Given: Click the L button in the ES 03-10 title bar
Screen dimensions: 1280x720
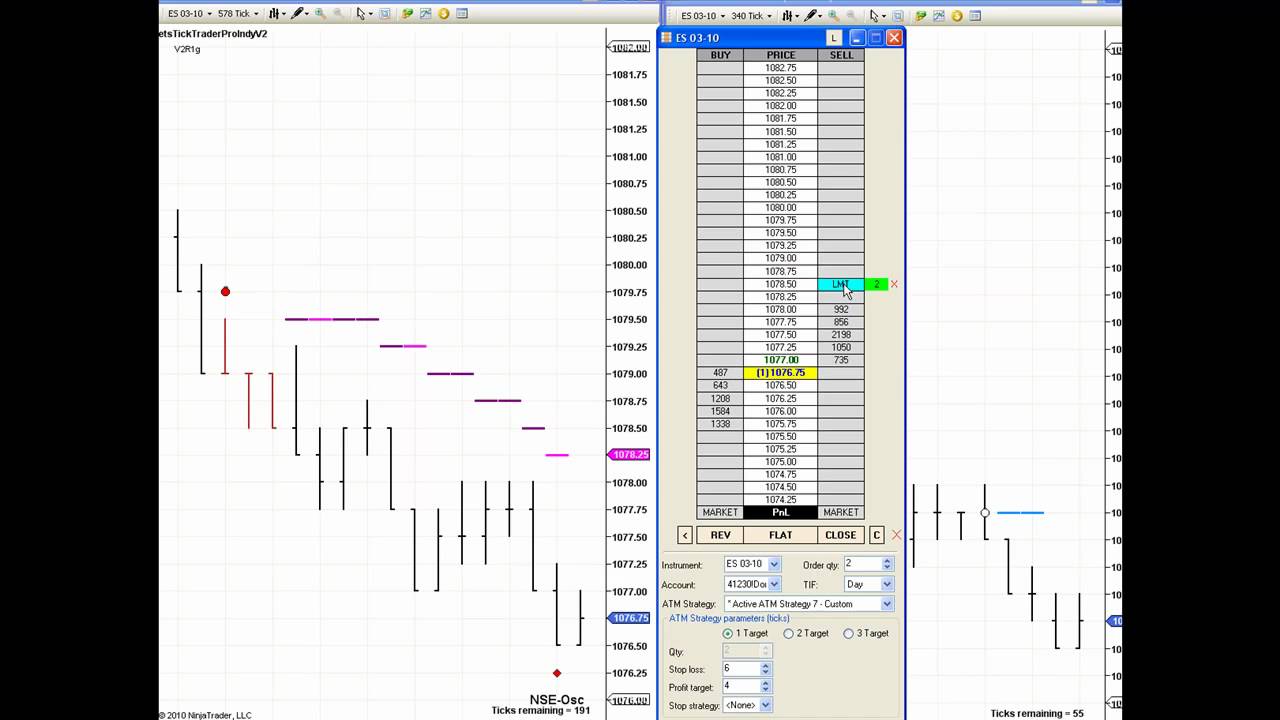Looking at the screenshot, I should pos(834,38).
